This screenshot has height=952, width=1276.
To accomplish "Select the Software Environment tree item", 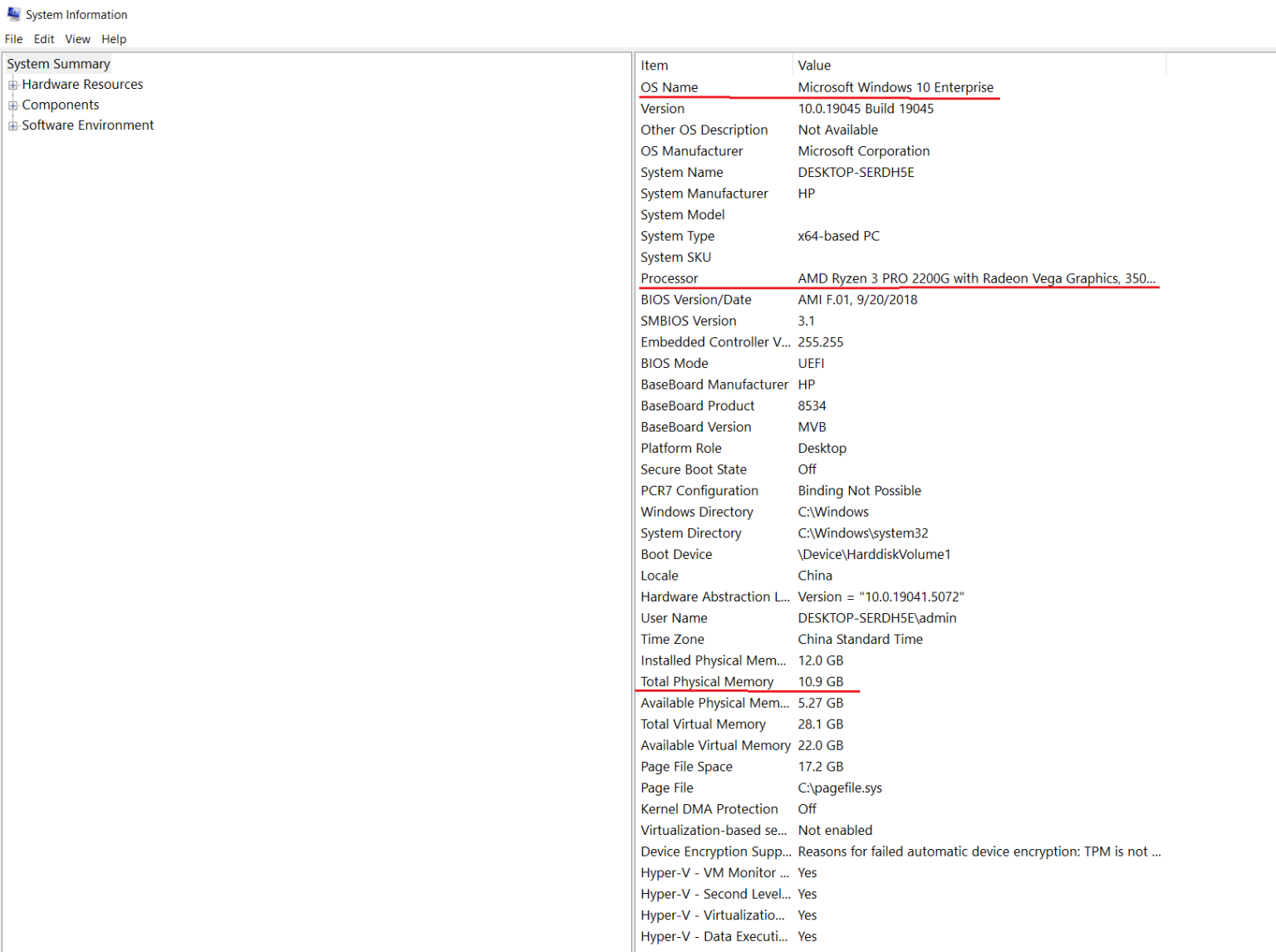I will pos(88,125).
